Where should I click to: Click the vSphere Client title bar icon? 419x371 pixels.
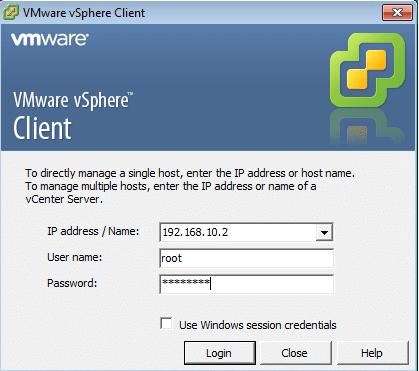coord(11,13)
